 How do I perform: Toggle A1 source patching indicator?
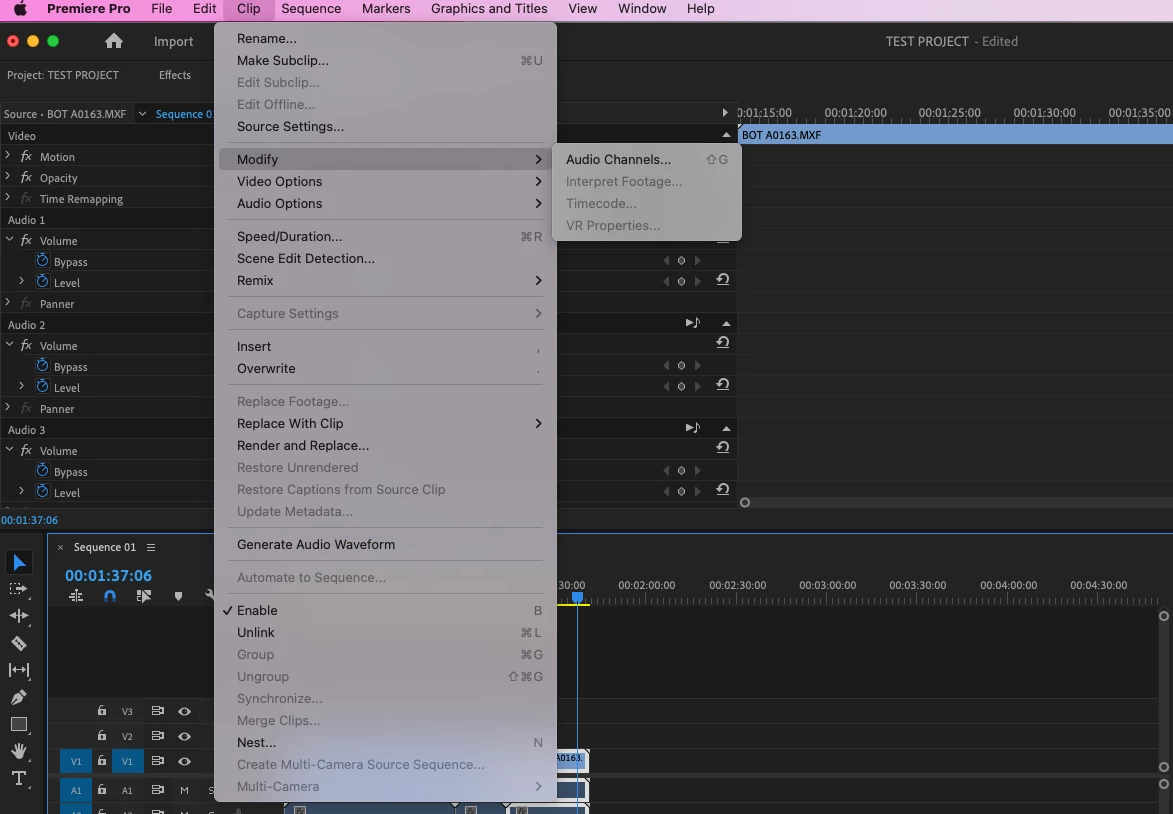point(76,790)
